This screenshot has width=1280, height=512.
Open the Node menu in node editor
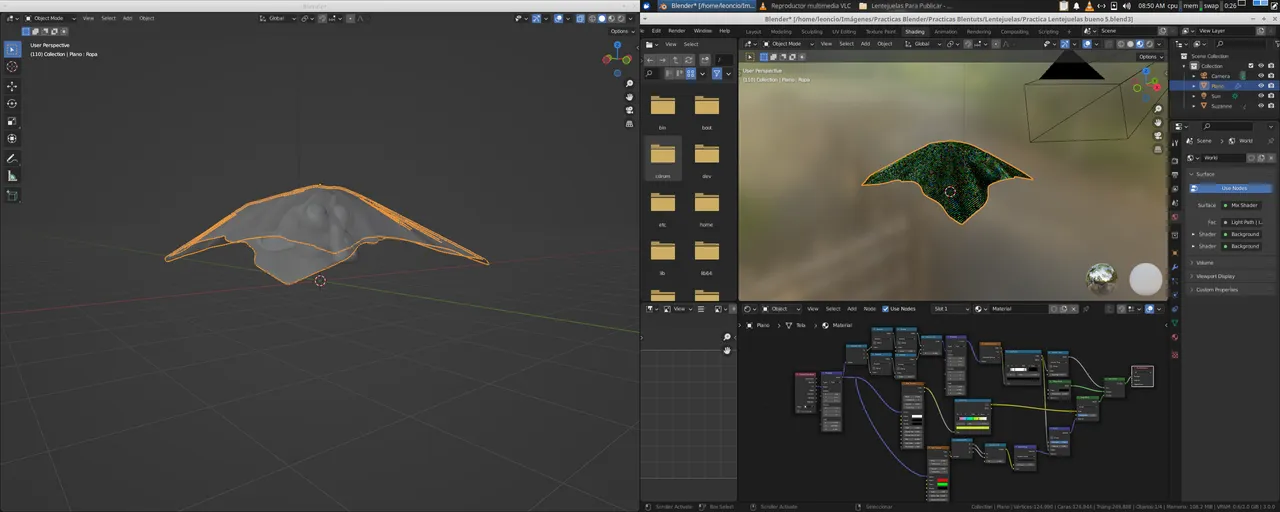click(x=869, y=309)
